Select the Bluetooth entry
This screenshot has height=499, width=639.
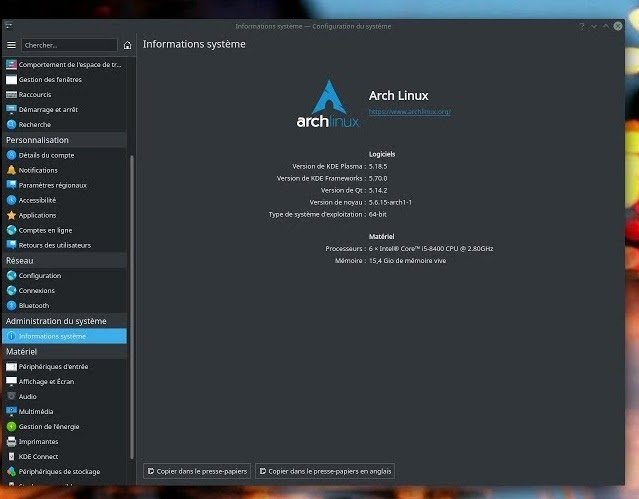pyautogui.click(x=64, y=305)
